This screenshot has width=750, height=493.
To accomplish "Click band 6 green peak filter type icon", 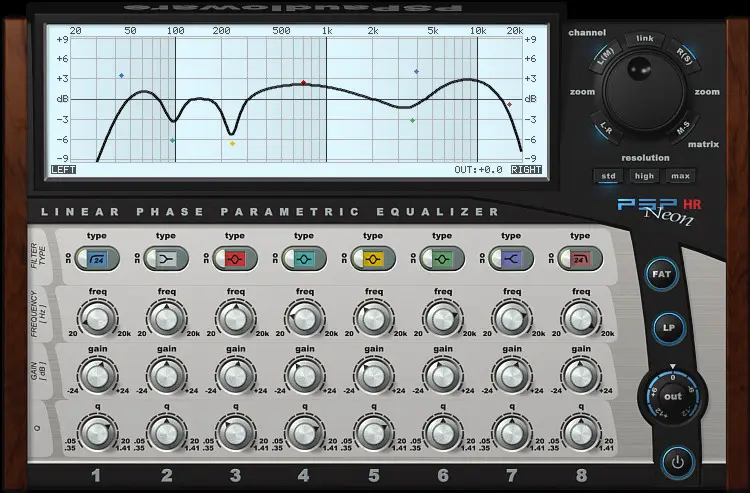I will point(443,260).
